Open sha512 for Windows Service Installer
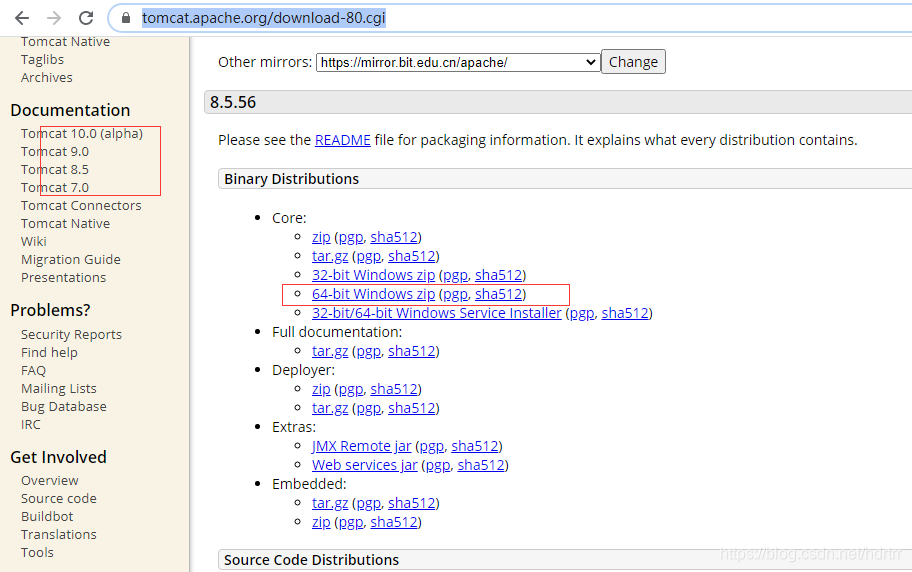This screenshot has height=572, width=912. tap(625, 313)
